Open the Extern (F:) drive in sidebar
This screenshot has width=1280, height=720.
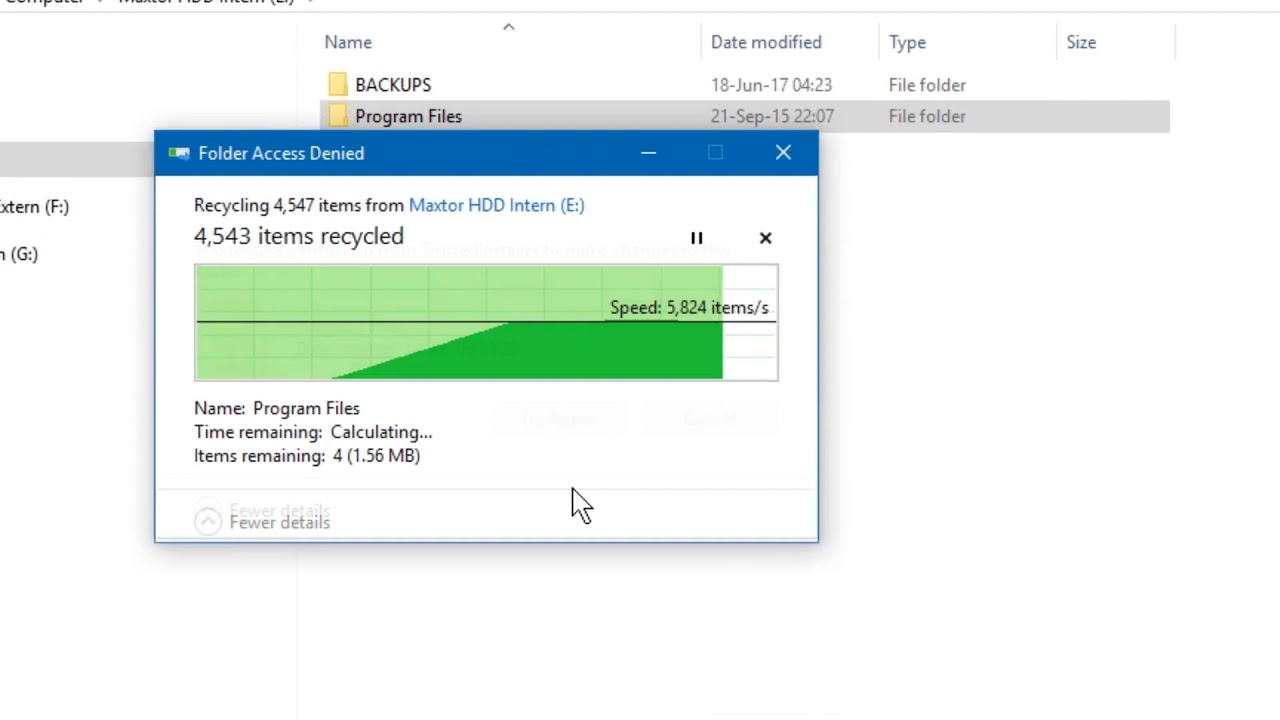click(x=33, y=207)
